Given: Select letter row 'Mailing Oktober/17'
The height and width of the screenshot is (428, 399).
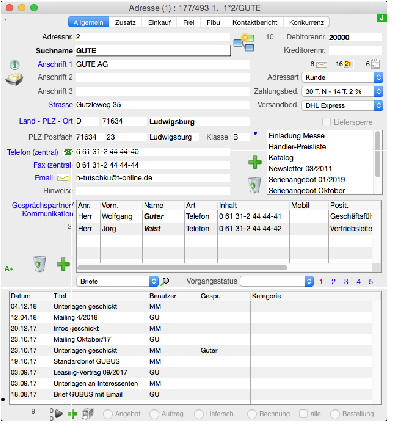Looking at the screenshot, I should click(x=191, y=340).
